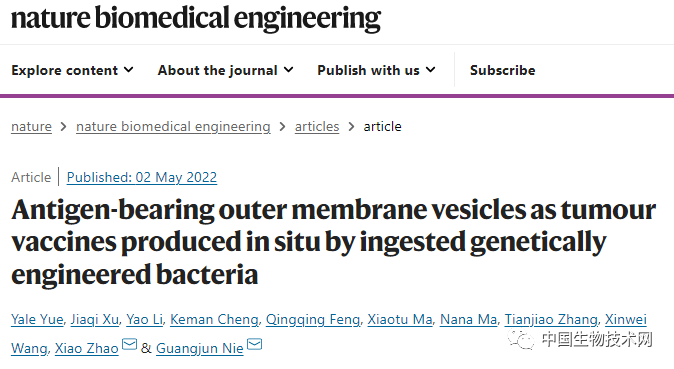Select author Guangjun Nie link
674x369 pixels.
coord(199,348)
